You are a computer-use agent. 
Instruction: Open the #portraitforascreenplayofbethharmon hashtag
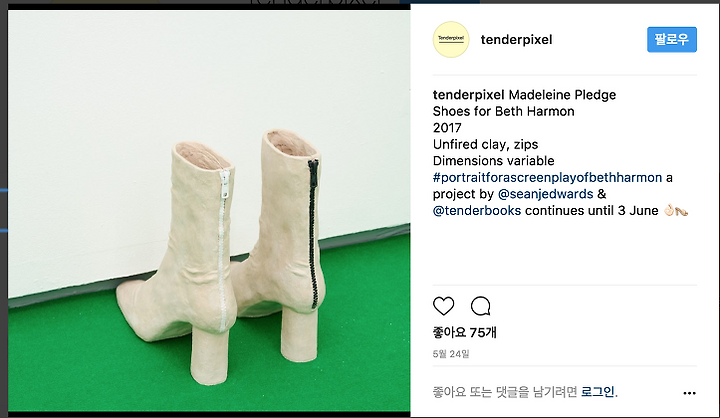[x=547, y=177]
